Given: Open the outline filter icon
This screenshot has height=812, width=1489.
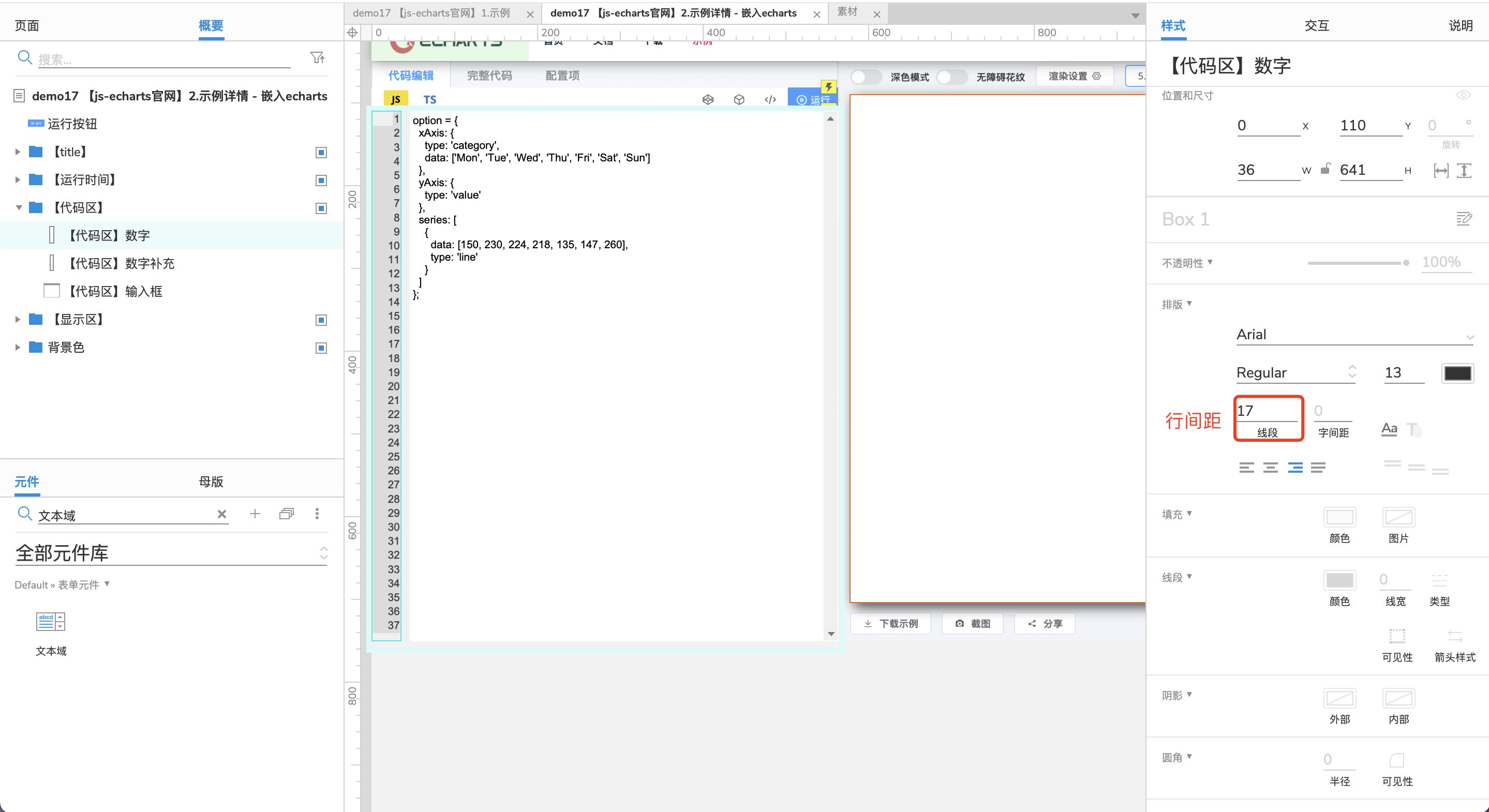Looking at the screenshot, I should [317, 57].
